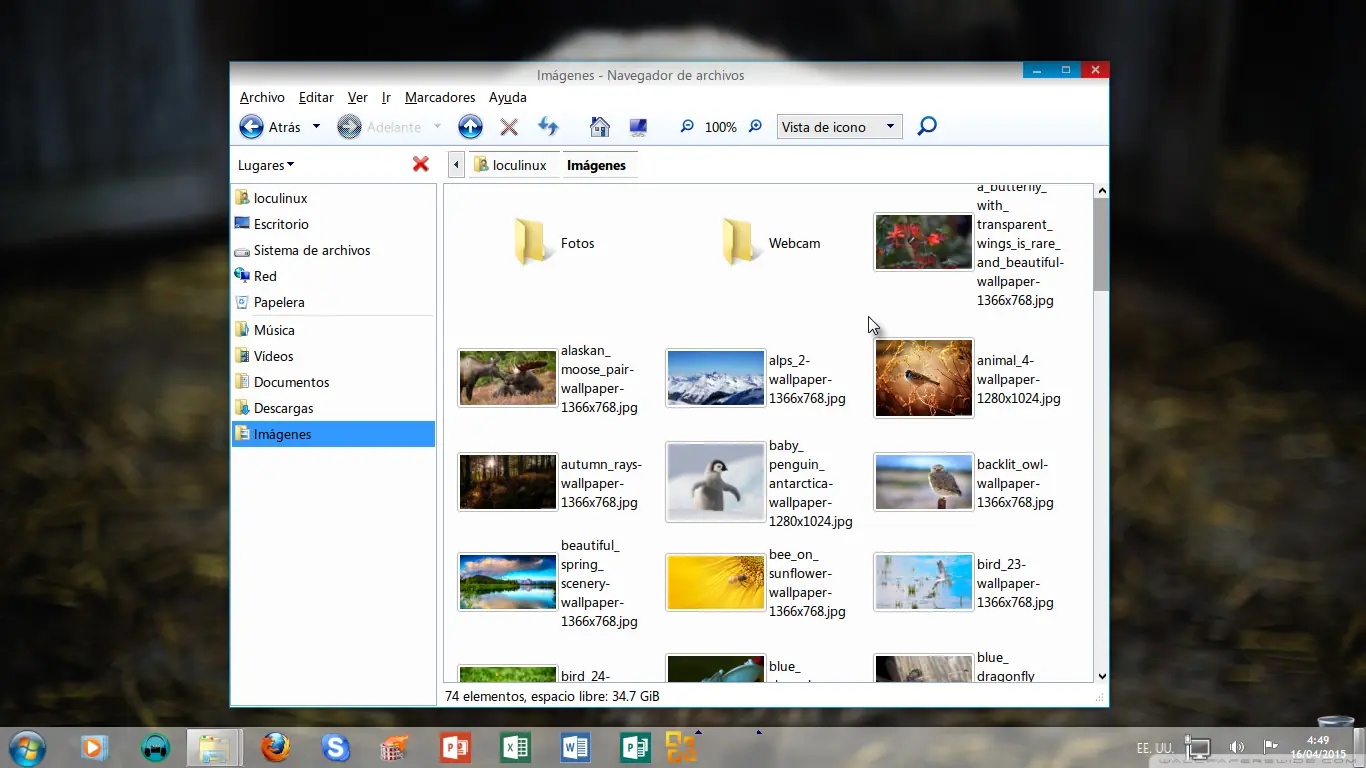Select the alps_2 wallpaper thumbnail

click(715, 378)
